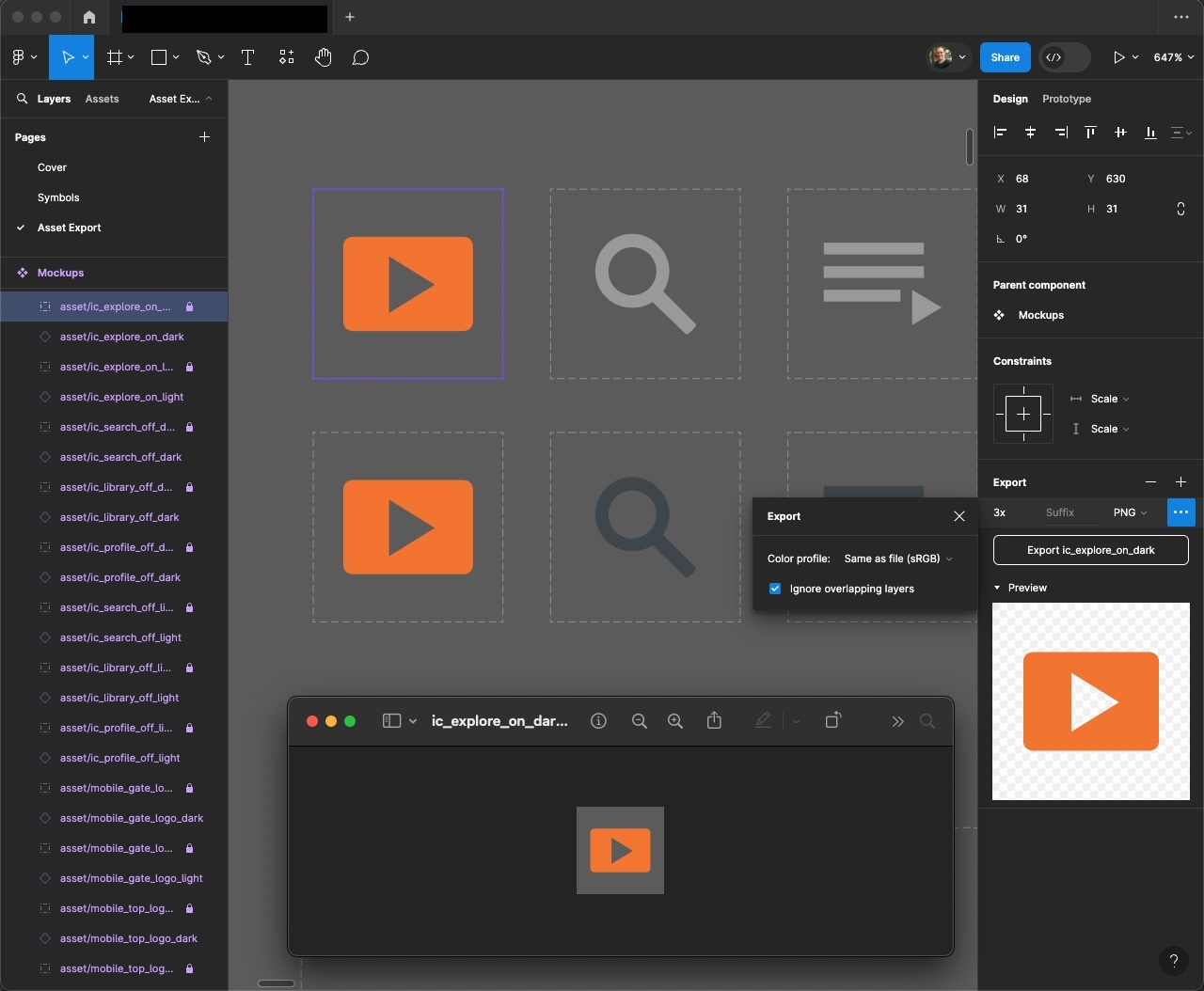
Task: Zoom in within Preview window
Action: pyautogui.click(x=675, y=721)
